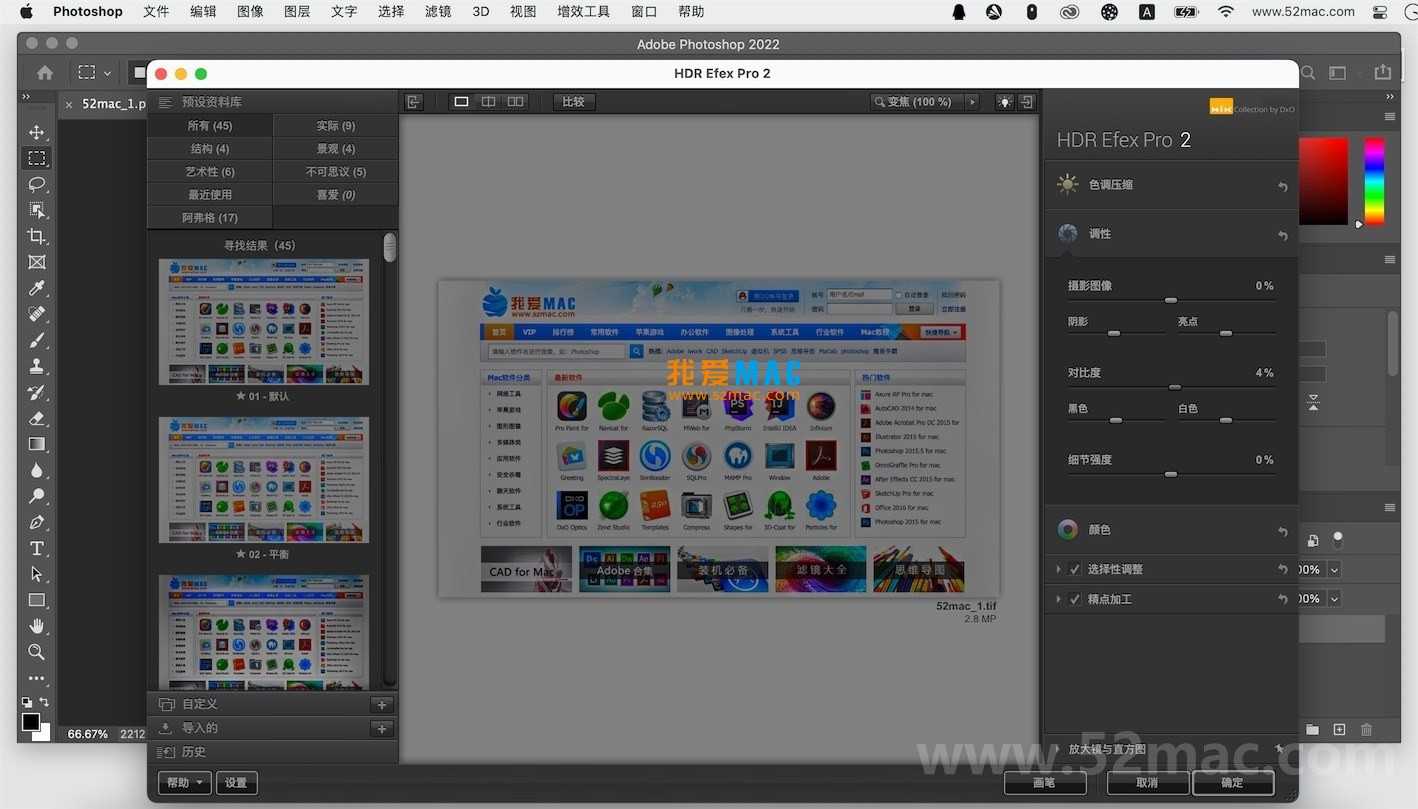Select the 艺术性 (6) preset category
1418x809 pixels.
210,172
